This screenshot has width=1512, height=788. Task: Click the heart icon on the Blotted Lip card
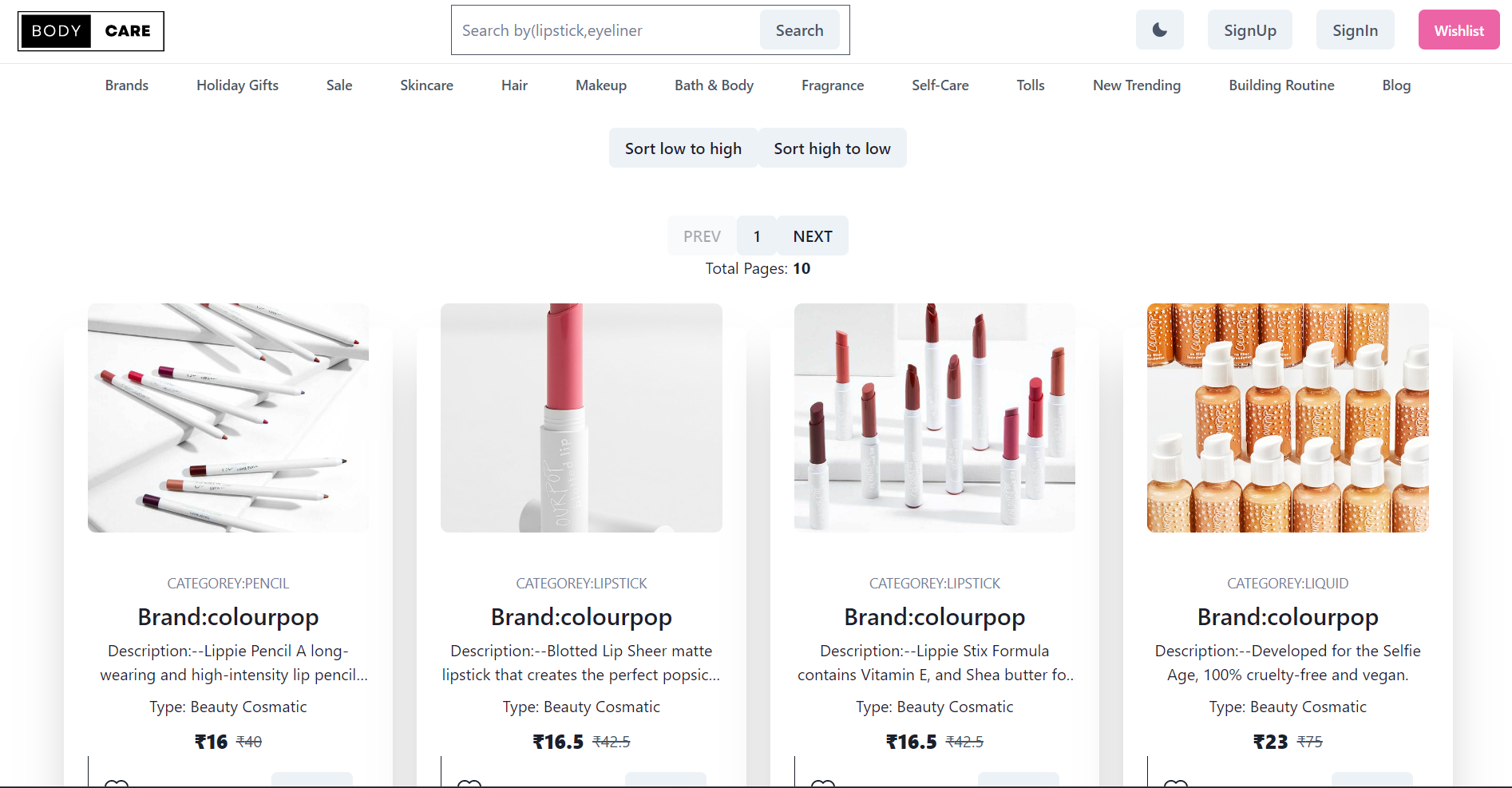(x=470, y=784)
